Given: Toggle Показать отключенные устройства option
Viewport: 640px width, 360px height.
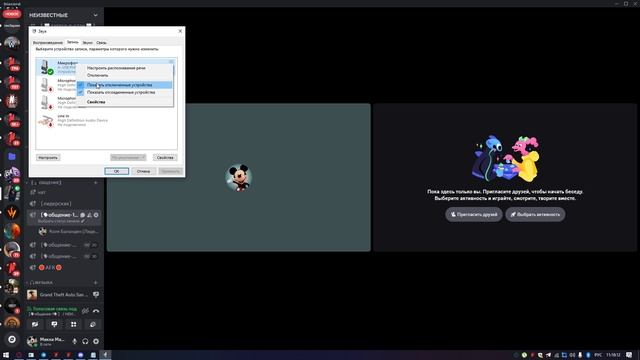Looking at the screenshot, I should point(124,85).
